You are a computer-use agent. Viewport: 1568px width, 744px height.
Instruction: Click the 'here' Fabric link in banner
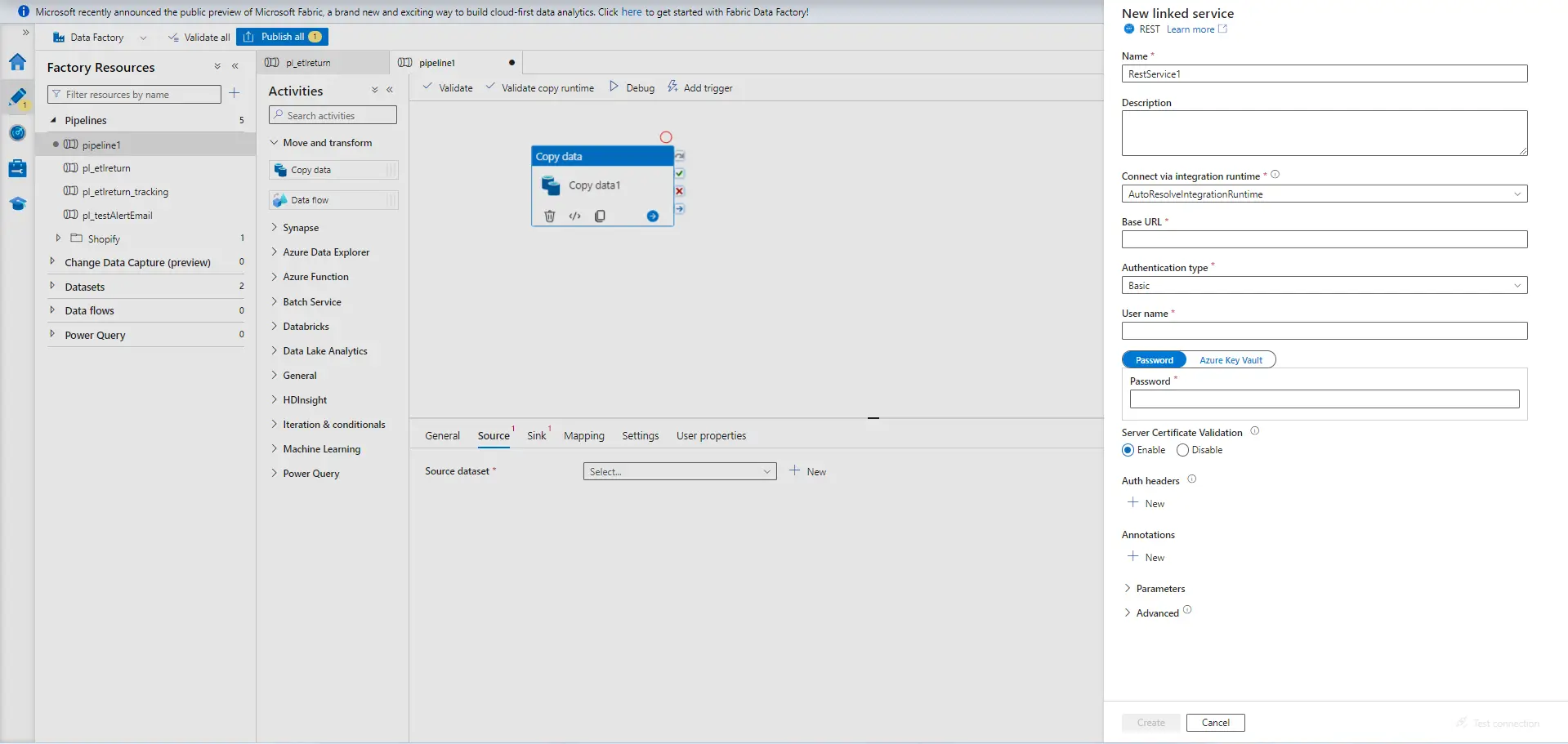(632, 12)
